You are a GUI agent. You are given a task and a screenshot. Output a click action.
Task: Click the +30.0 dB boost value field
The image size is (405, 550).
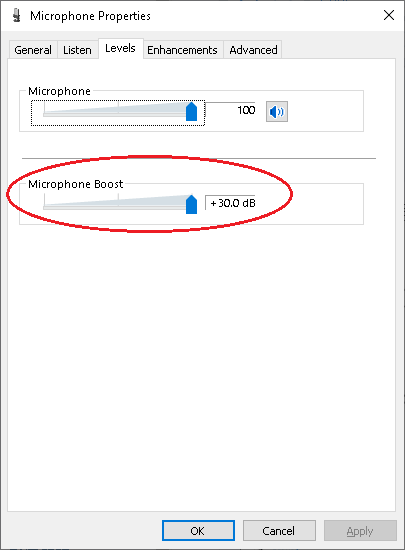point(231,203)
